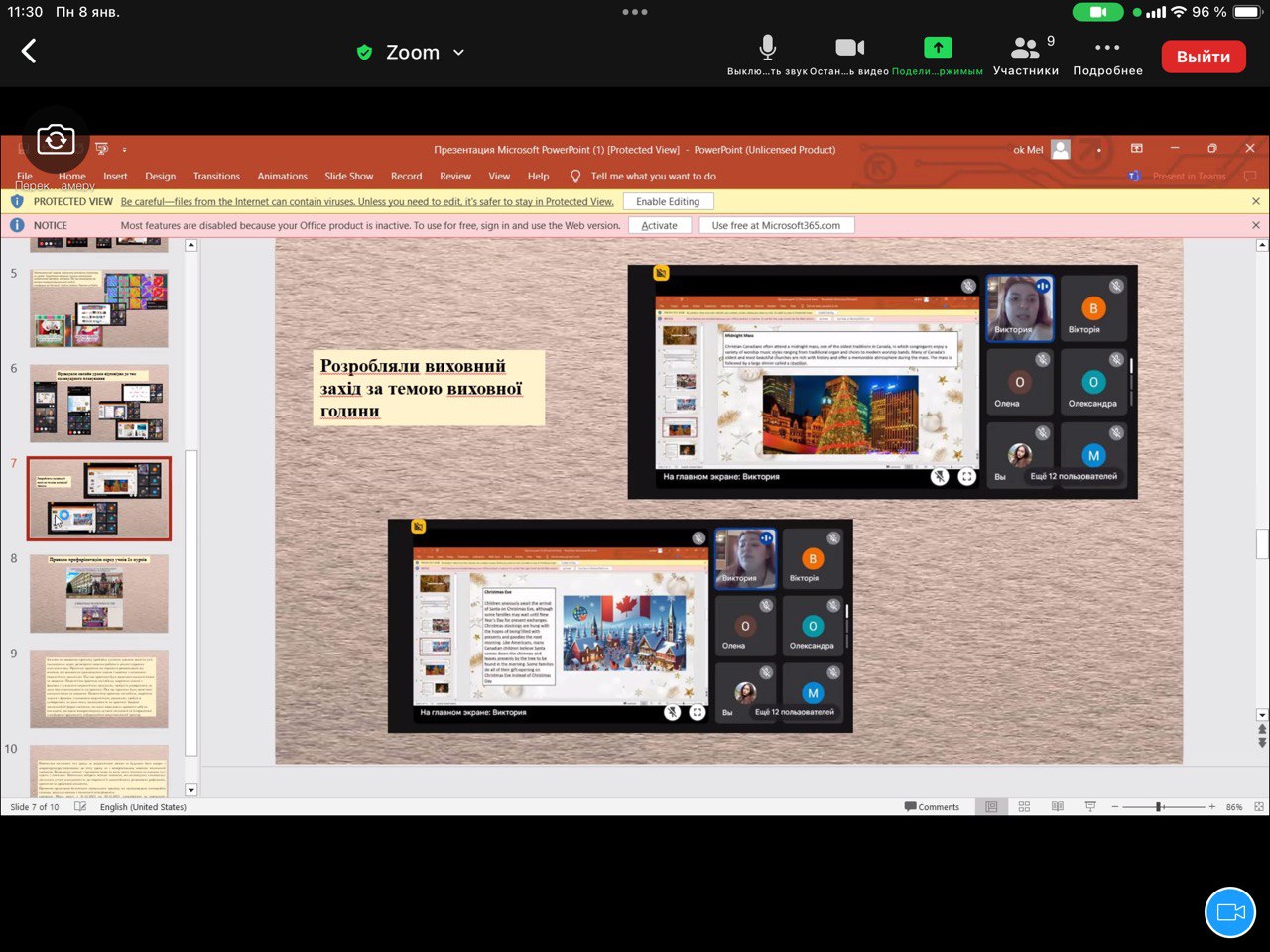This screenshot has width=1270, height=952.
Task: Dismiss the Protected View yellow bar
Action: tap(1256, 201)
